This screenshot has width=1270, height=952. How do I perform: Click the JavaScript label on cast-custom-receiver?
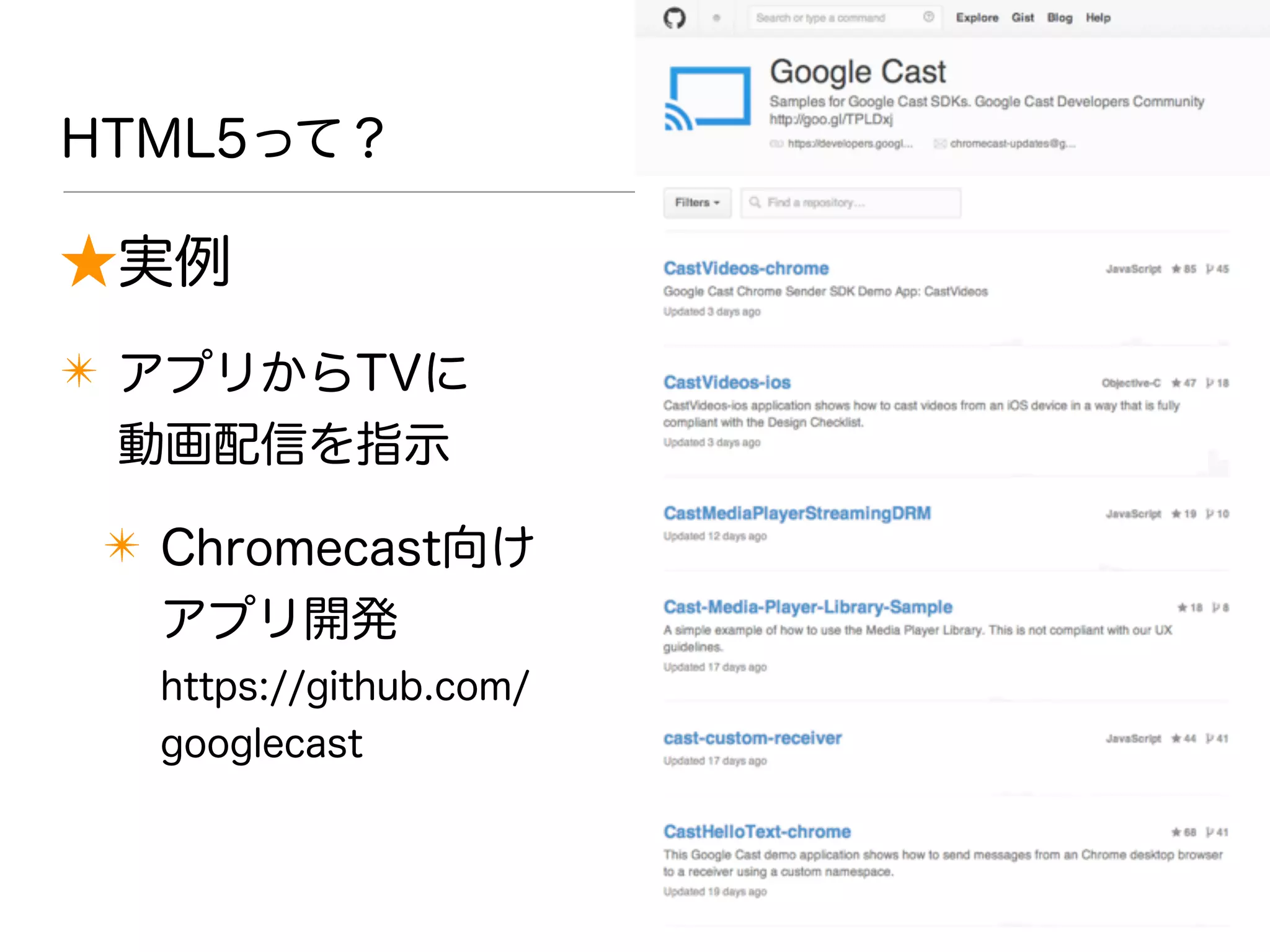tap(1134, 739)
